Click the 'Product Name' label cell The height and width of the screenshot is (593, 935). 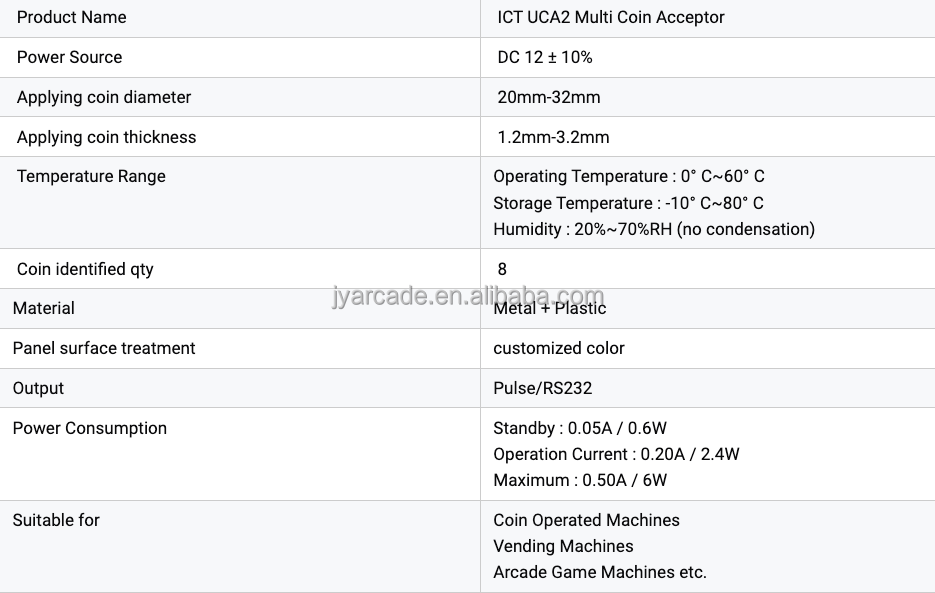tap(72, 17)
